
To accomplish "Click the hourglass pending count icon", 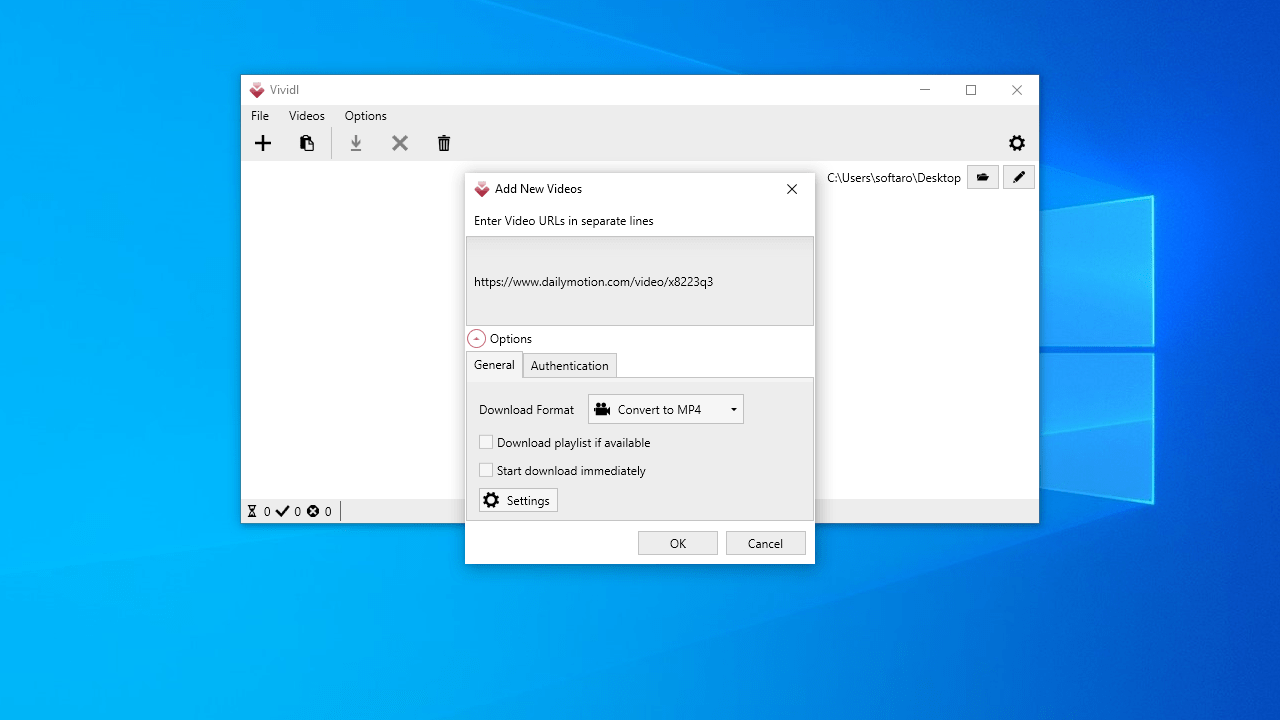I will coord(252,511).
